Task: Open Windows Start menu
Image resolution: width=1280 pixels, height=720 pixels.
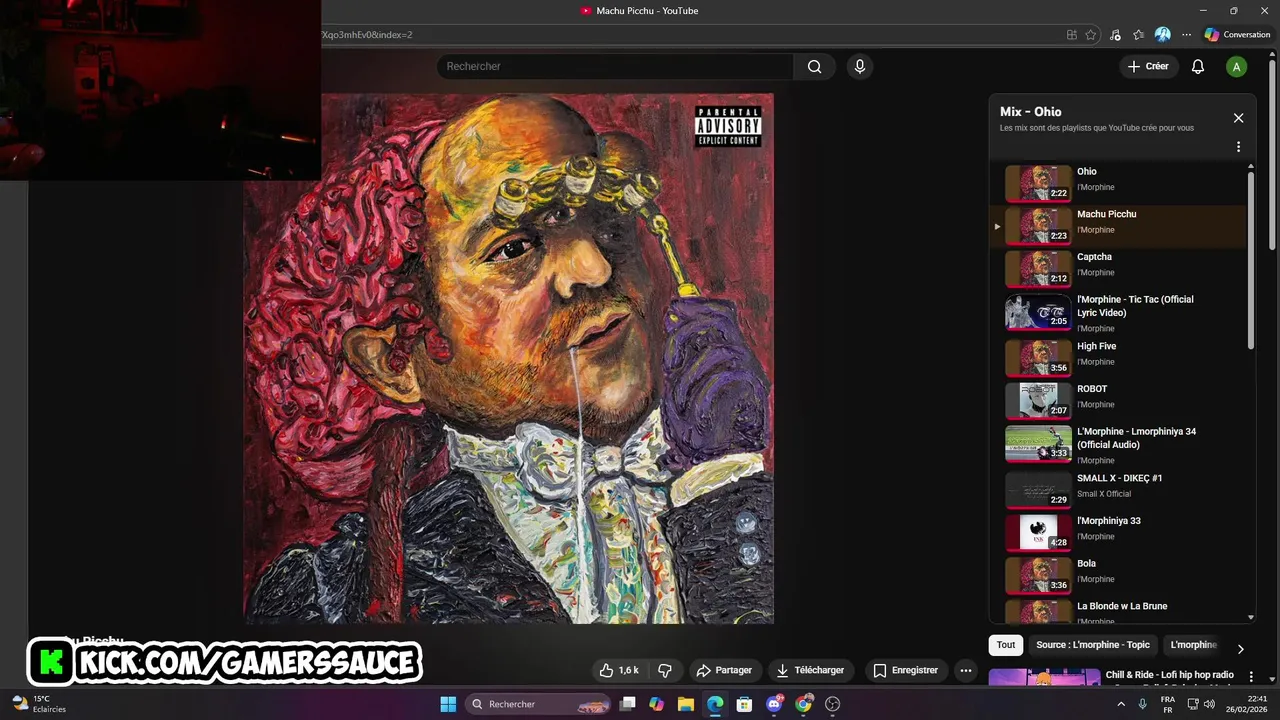Action: click(x=448, y=704)
